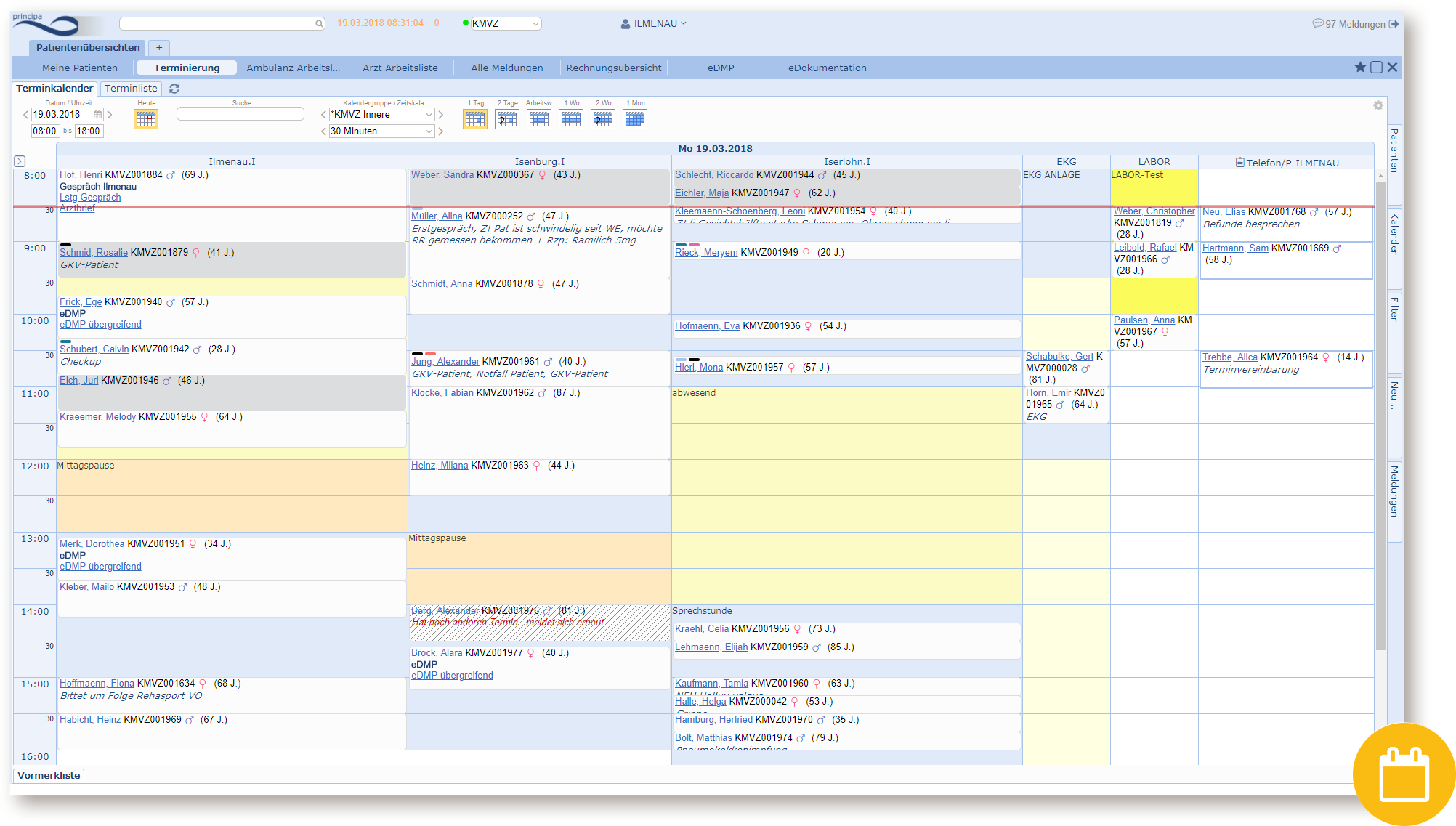Open the Meine Patienten tab
1456x826 pixels.
[80, 68]
